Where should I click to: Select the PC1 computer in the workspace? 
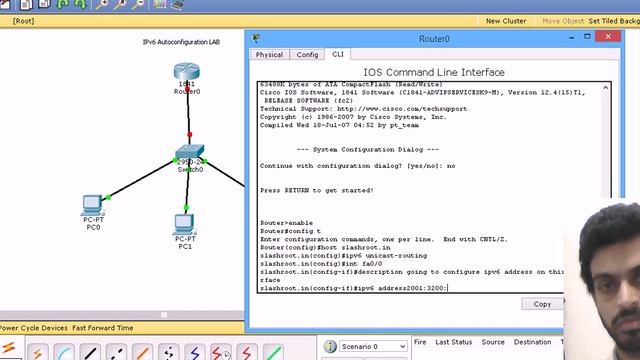click(184, 224)
